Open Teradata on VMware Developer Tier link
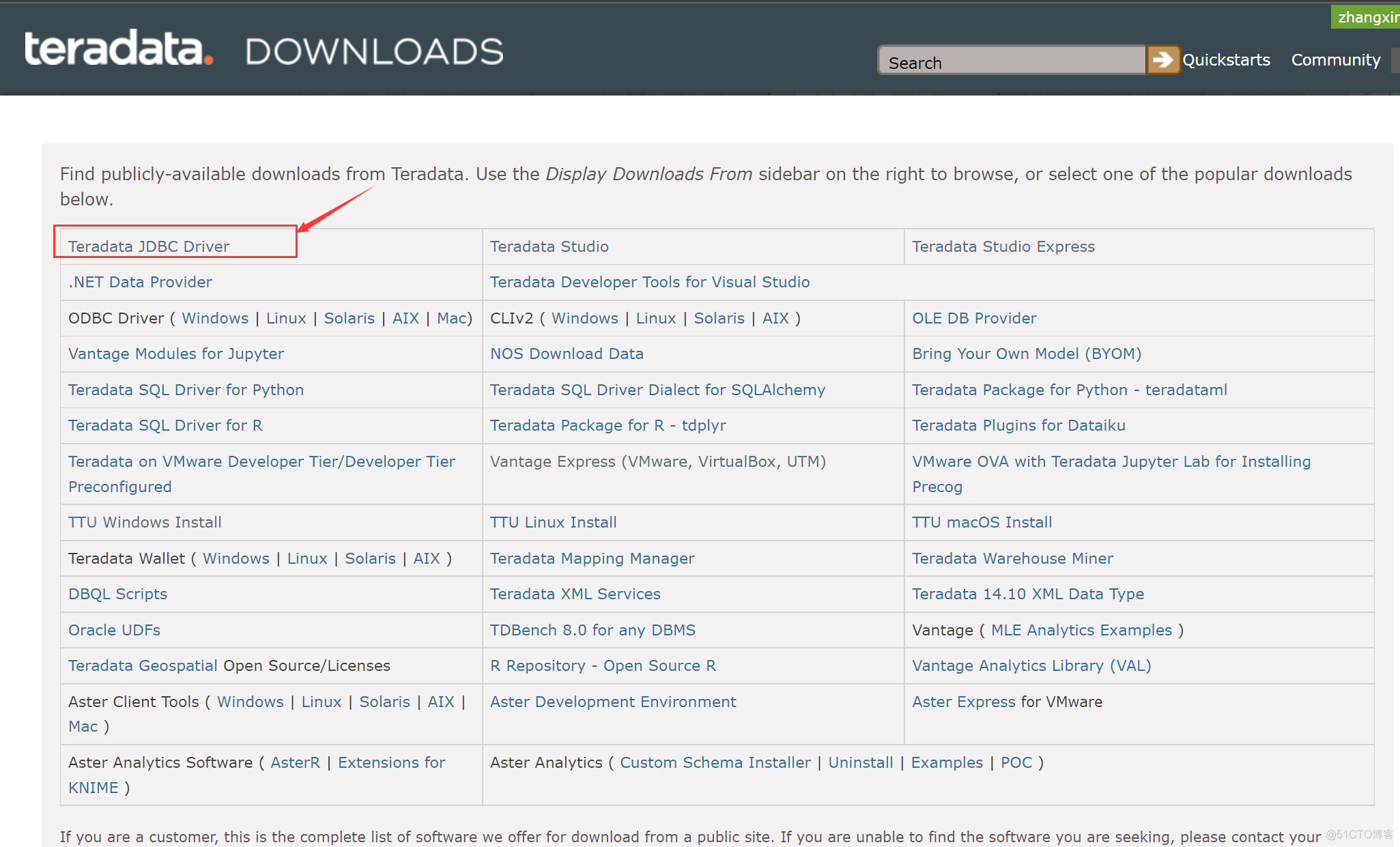Viewport: 1400px width, 847px height. pos(261,474)
